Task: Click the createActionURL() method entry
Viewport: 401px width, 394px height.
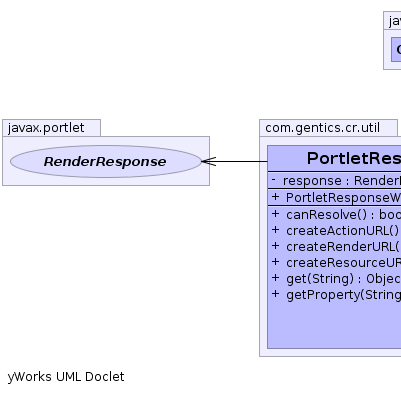Action: pos(343,231)
